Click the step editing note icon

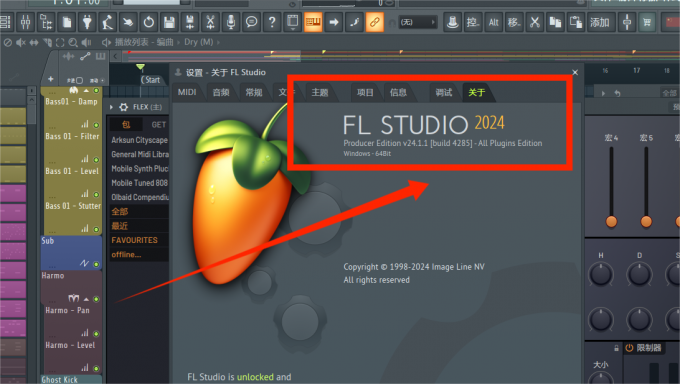coord(354,22)
